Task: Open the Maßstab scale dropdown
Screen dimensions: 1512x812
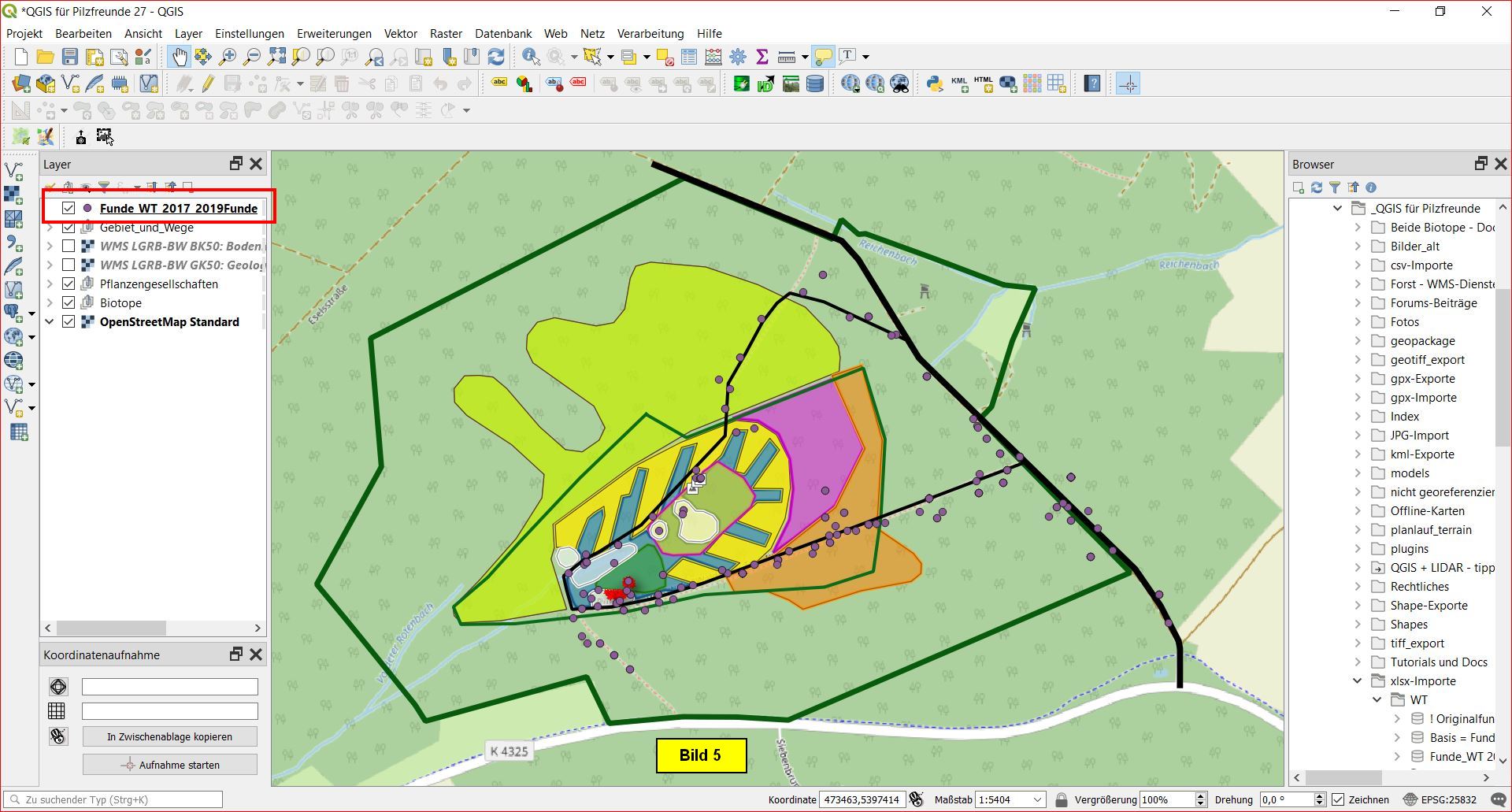Action: (x=1037, y=799)
